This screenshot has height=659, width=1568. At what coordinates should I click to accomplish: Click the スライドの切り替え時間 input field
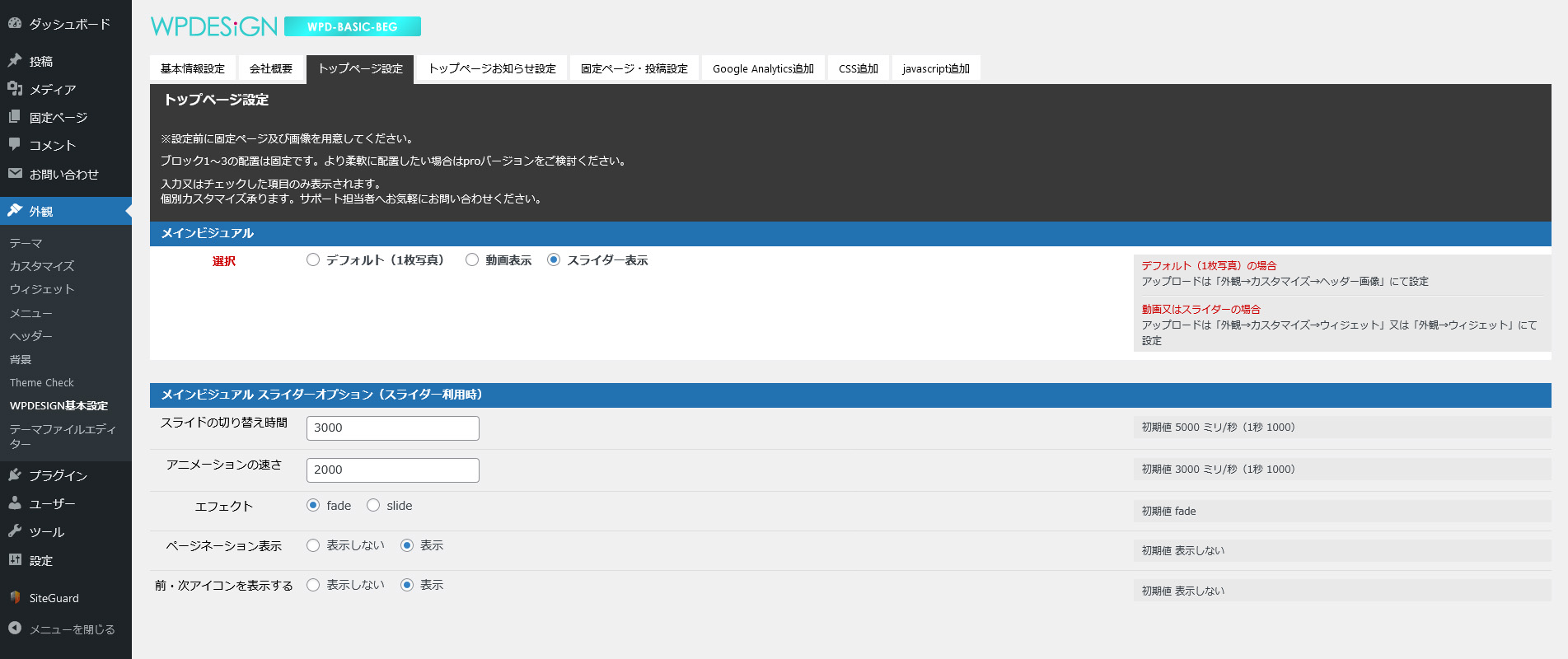point(392,428)
